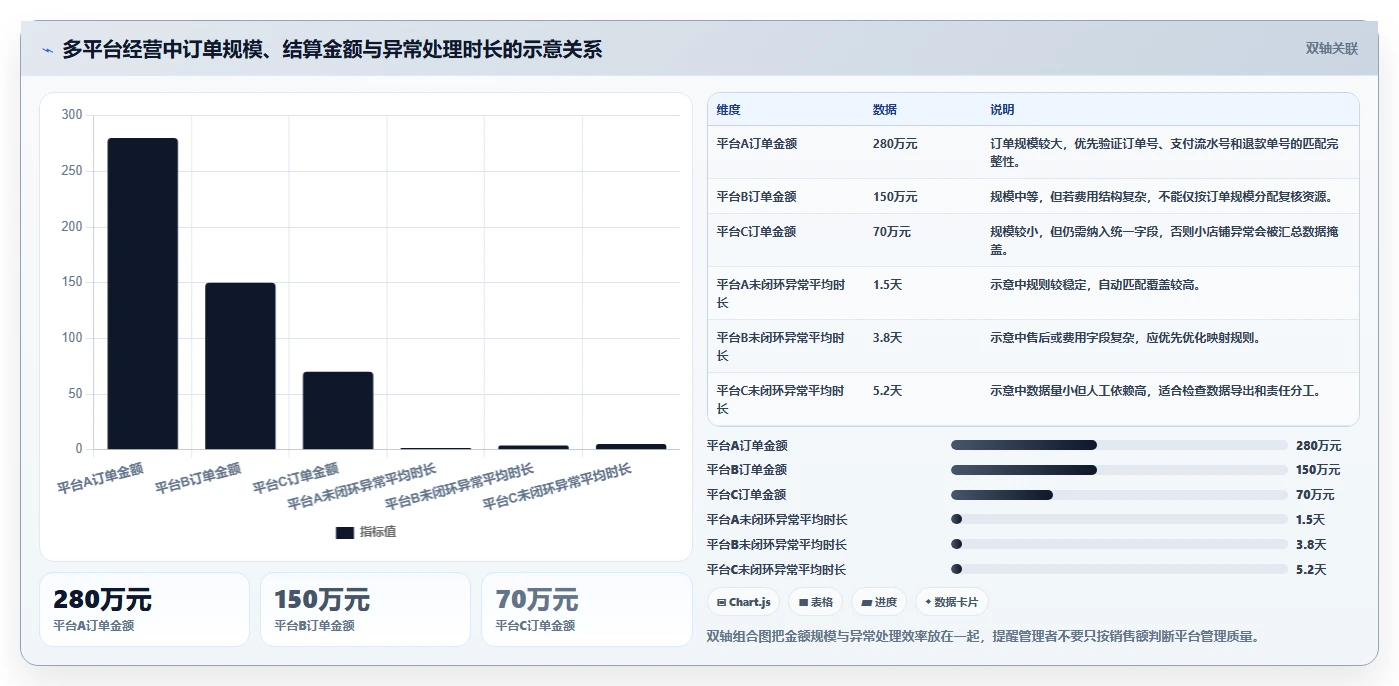
Task: Click the progress bar for 平台A未闭环异常平均时长
Action: (1119, 520)
